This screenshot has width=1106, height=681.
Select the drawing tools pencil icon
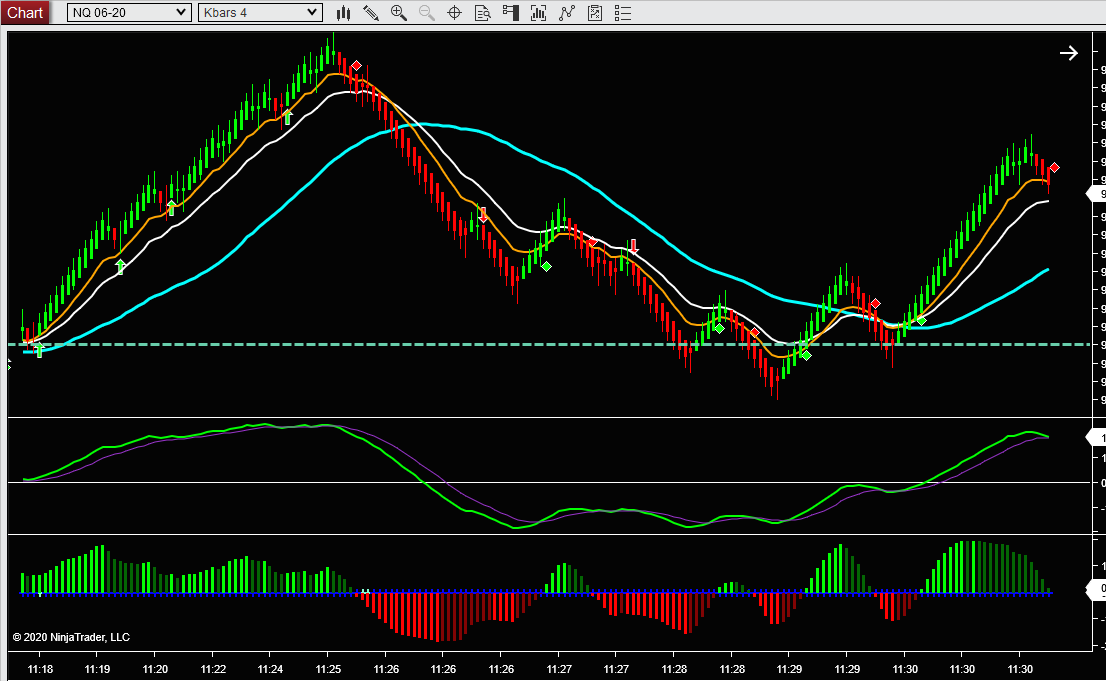click(371, 13)
